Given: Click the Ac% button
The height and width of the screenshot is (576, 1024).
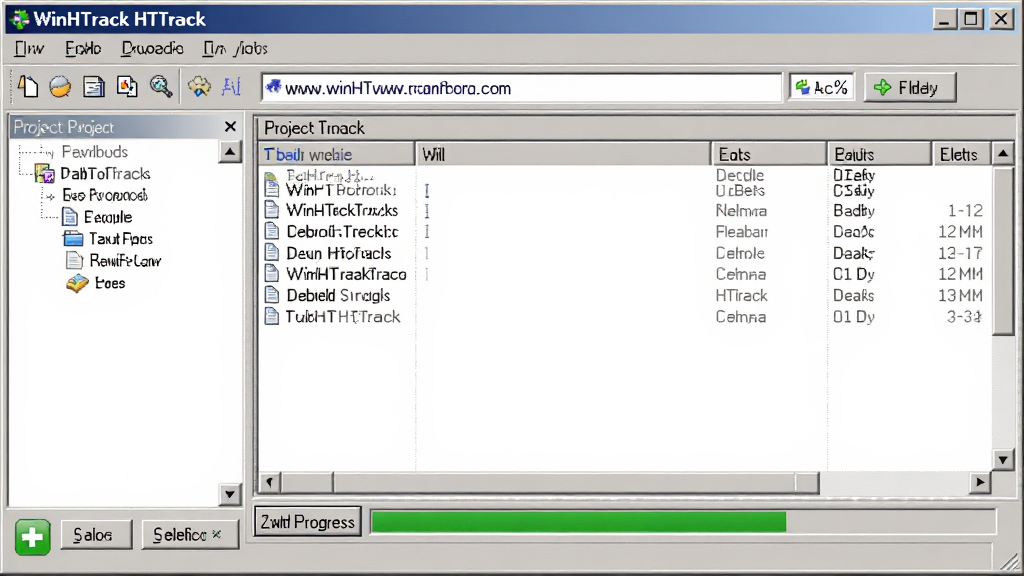Looking at the screenshot, I should pyautogui.click(x=822, y=88).
